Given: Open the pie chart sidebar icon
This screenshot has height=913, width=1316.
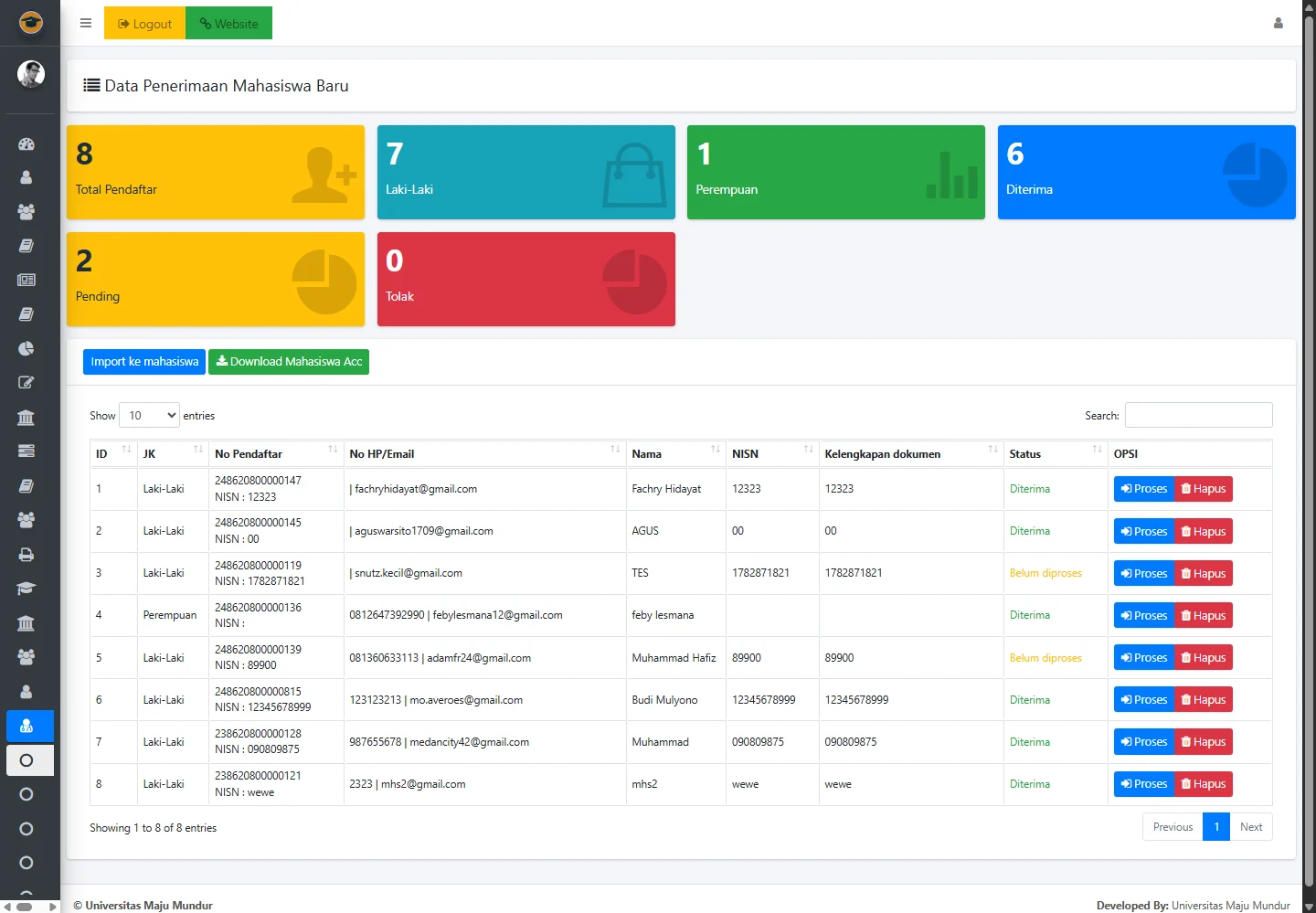Looking at the screenshot, I should tap(27, 348).
